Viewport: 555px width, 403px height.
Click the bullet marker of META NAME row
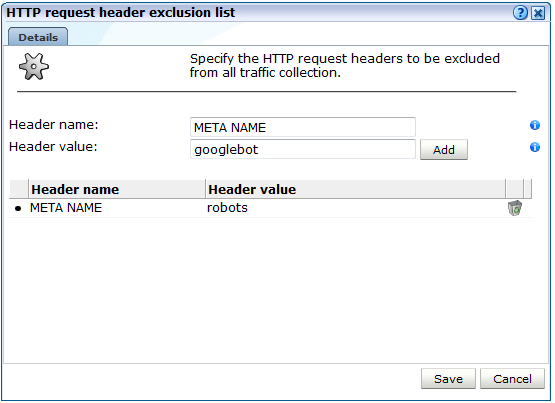point(18,208)
